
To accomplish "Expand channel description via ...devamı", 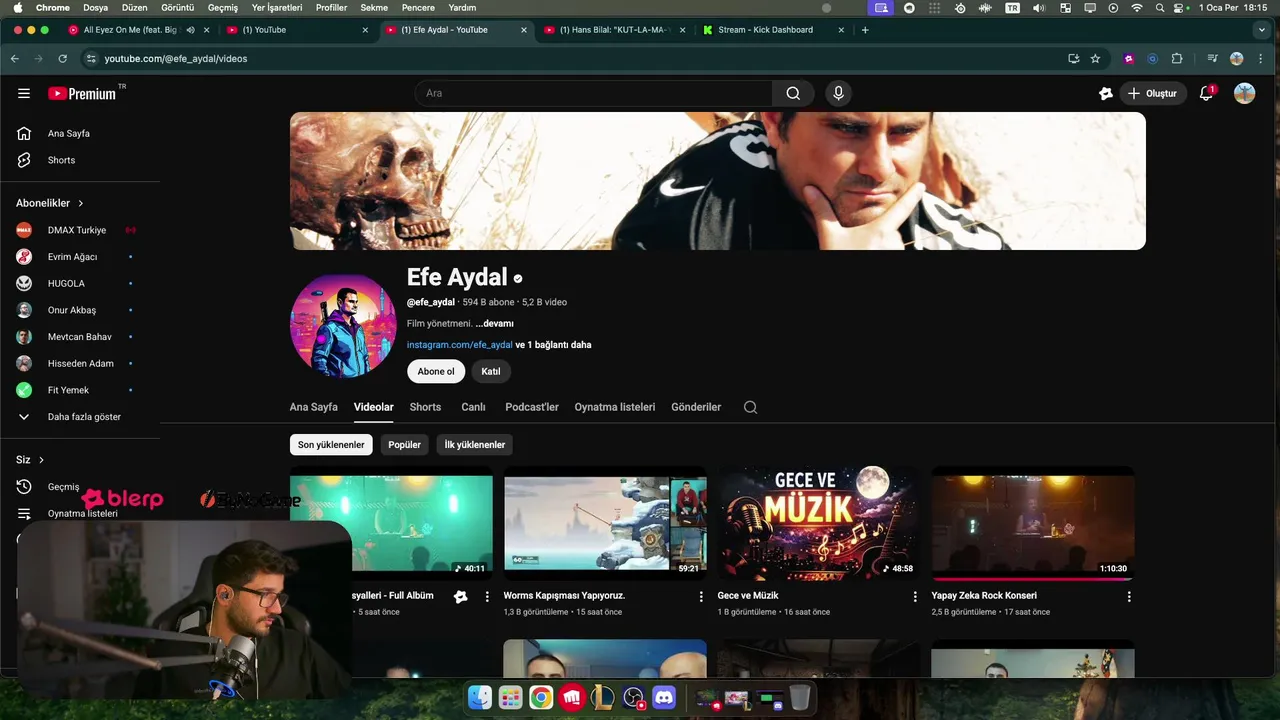I will (495, 324).
